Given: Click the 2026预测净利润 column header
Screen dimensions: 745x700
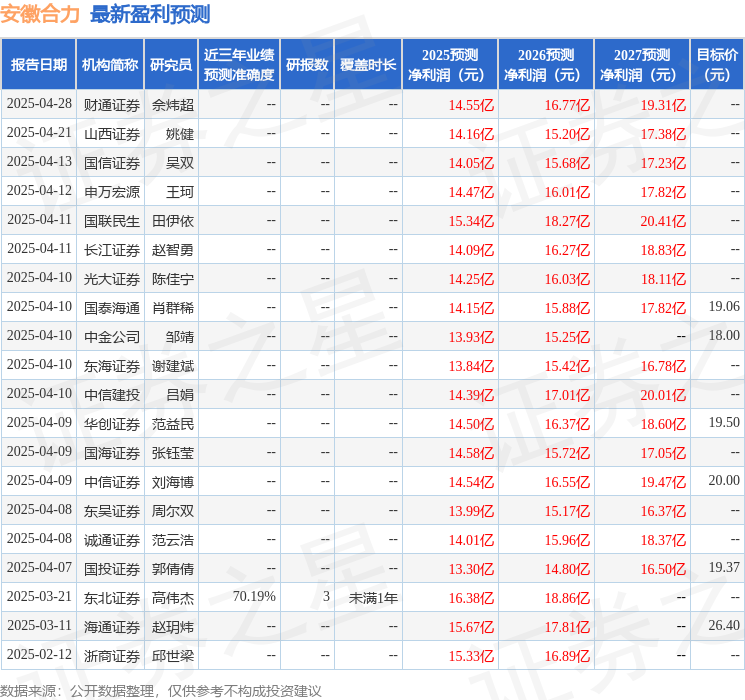Looking at the screenshot, I should tap(545, 65).
